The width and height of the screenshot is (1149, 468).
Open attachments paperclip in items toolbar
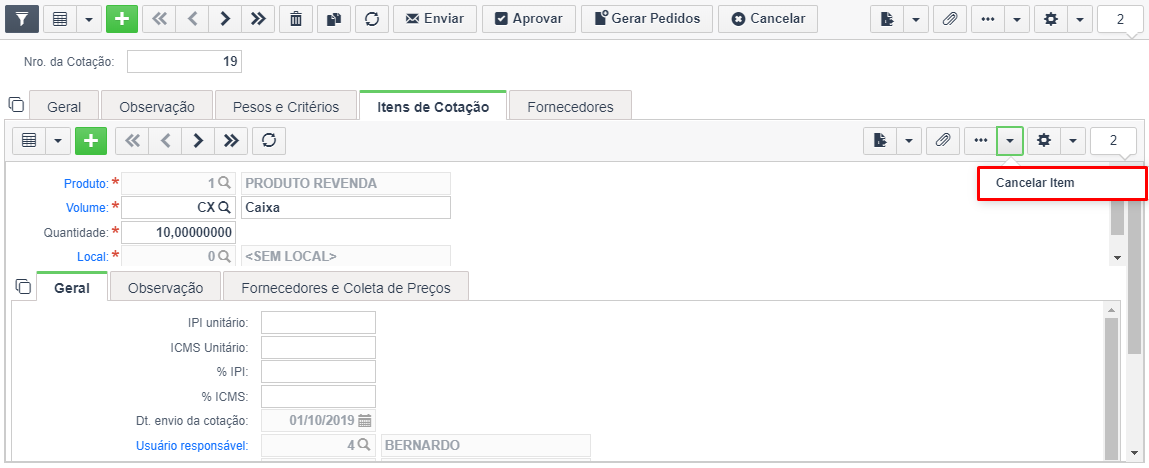click(943, 141)
